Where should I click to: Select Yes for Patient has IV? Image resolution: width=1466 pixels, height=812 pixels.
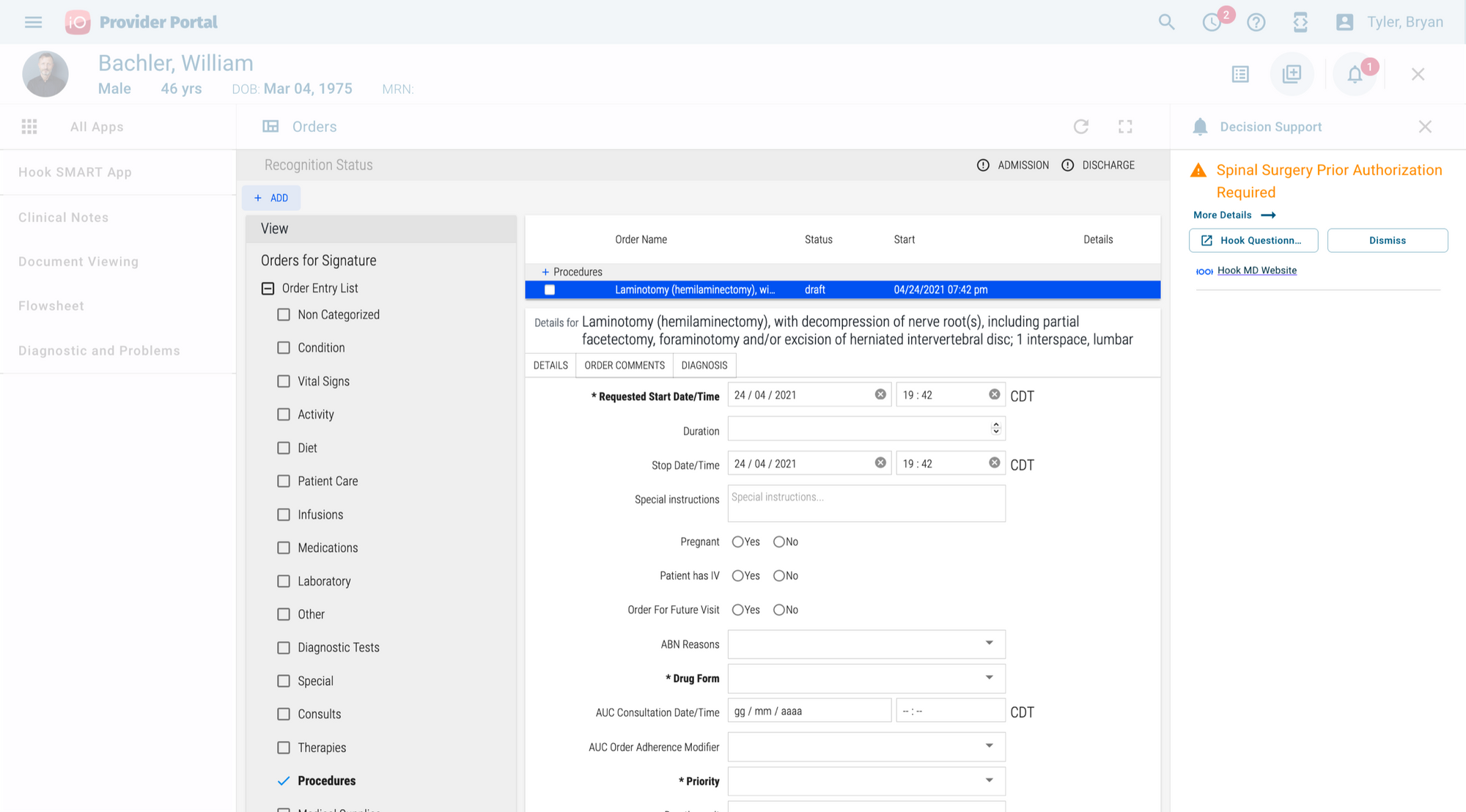pos(738,575)
